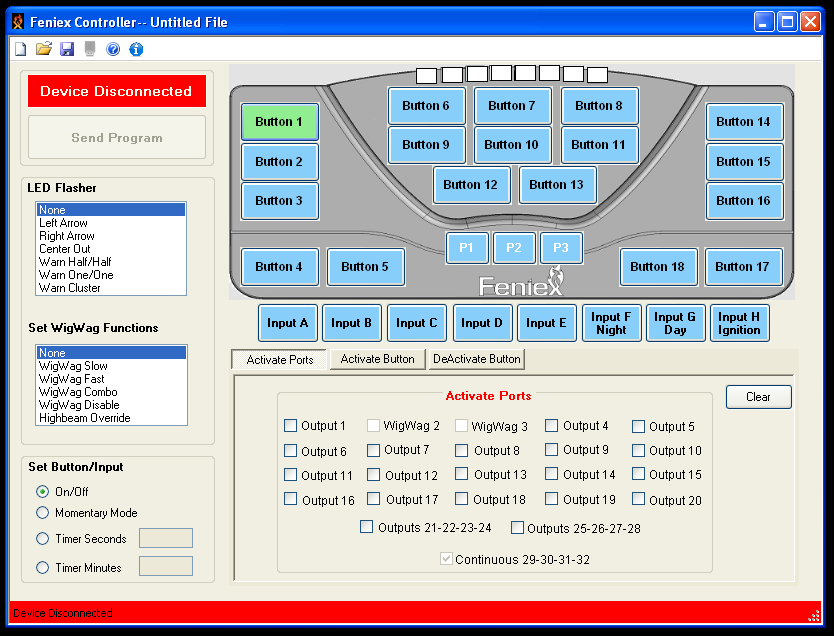Viewport: 834px width, 636px height.
Task: Open Help with the question mark icon
Action: point(113,49)
